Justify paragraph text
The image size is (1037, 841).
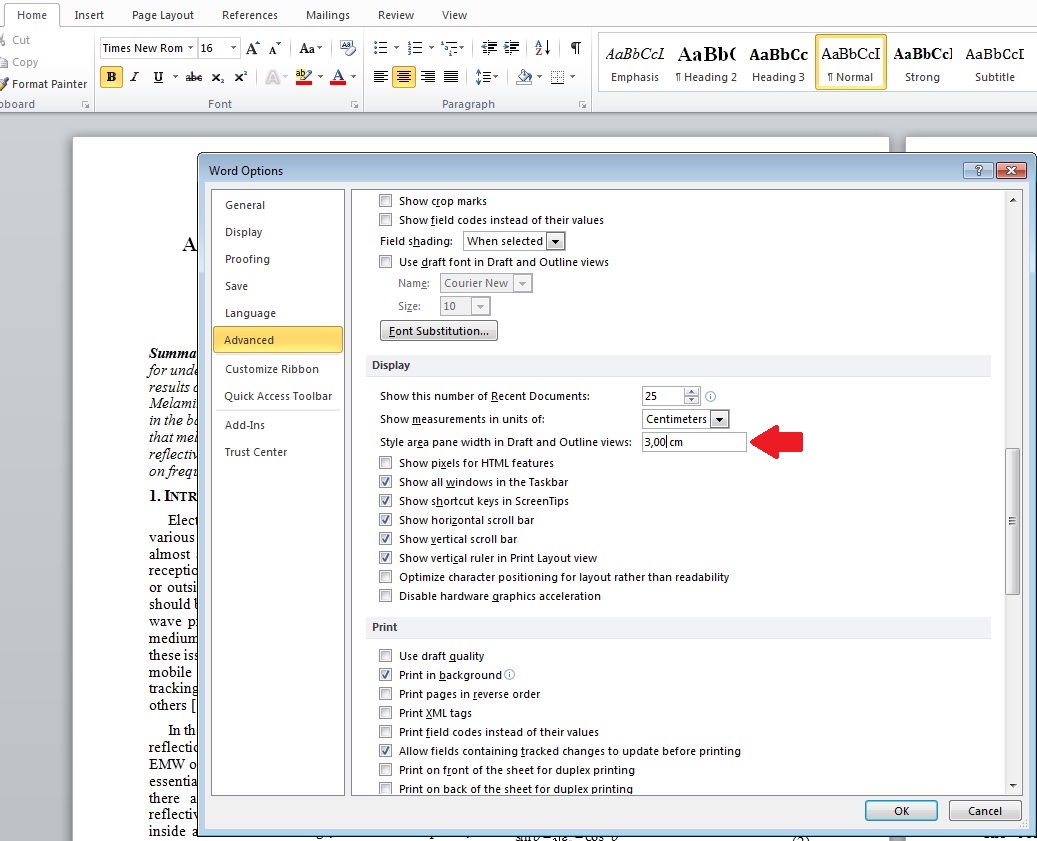click(x=451, y=77)
